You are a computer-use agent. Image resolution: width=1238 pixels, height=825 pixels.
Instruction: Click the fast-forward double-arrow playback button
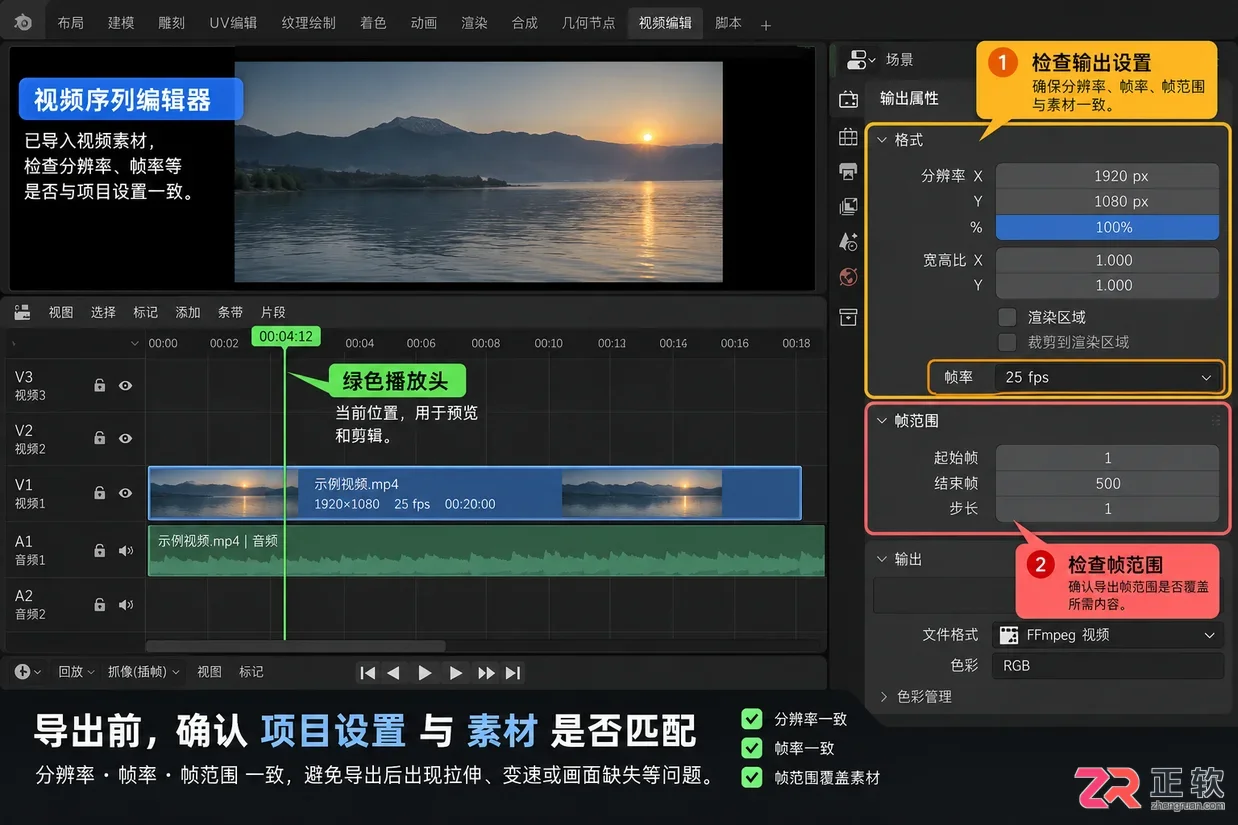486,673
